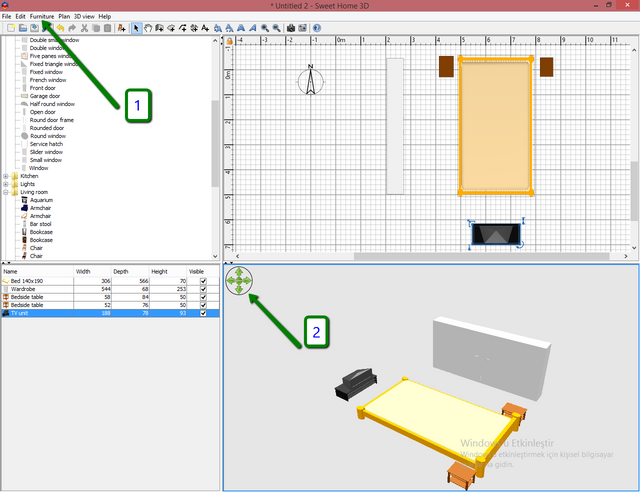
Task: Expand the Kitchen catalog folder
Action: tap(6, 176)
